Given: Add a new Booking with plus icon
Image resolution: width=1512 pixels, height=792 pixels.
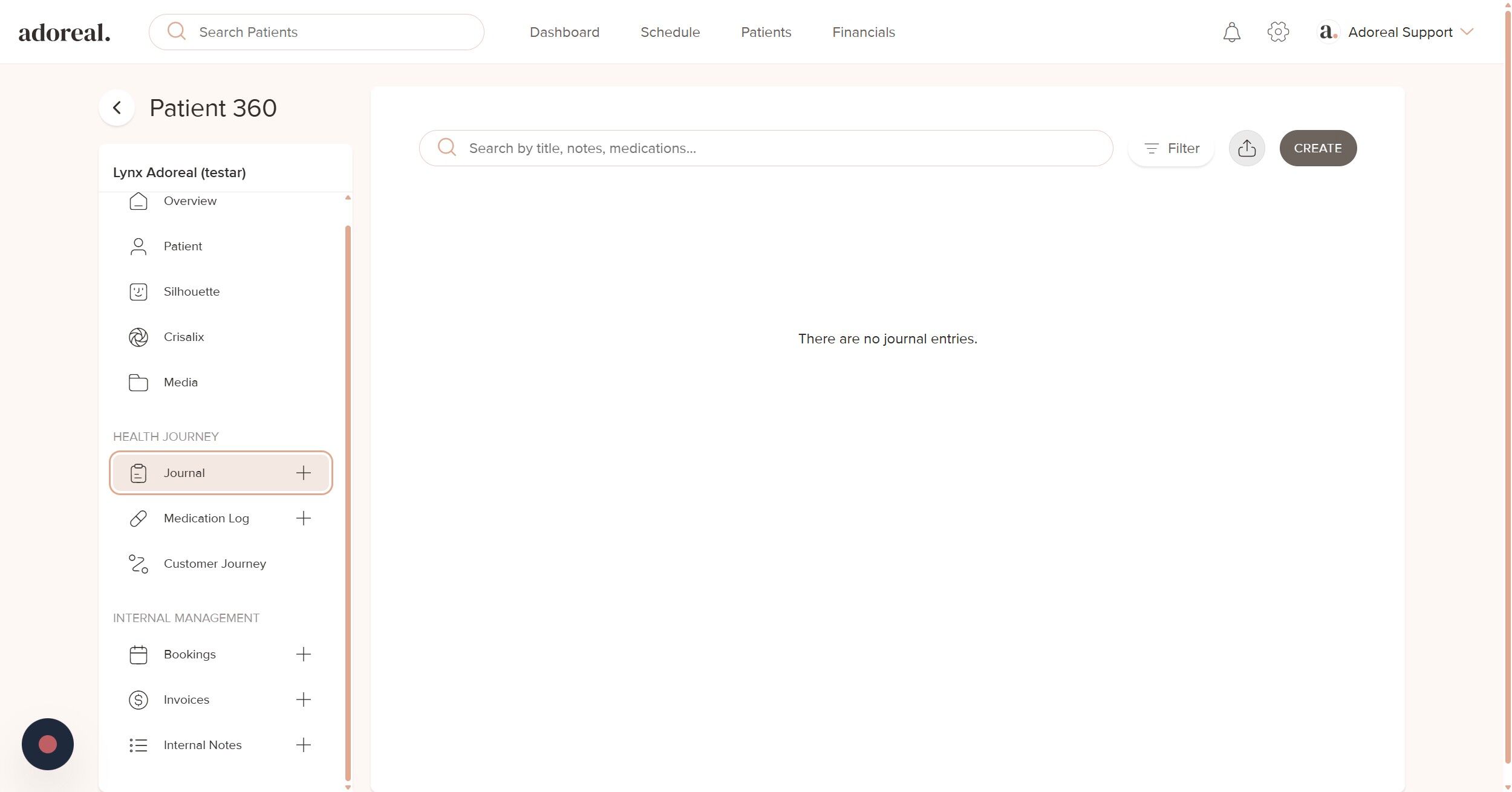Looking at the screenshot, I should pyautogui.click(x=304, y=654).
